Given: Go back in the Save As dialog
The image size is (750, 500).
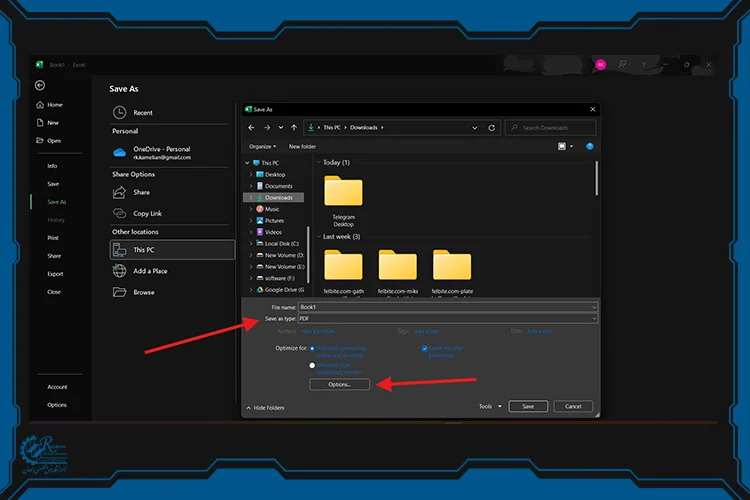Looking at the screenshot, I should [x=252, y=128].
